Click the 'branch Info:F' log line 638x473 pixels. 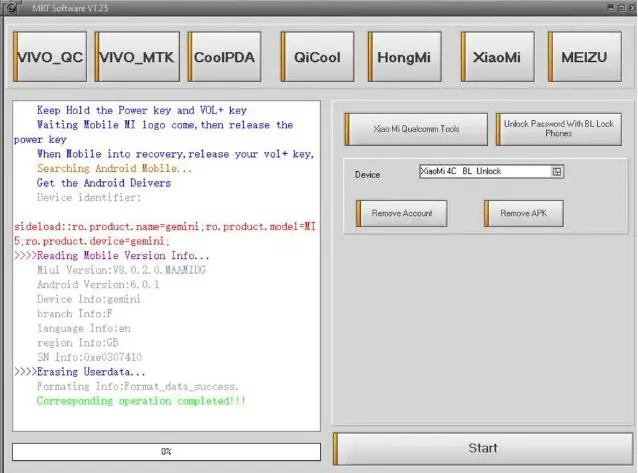[x=74, y=314]
